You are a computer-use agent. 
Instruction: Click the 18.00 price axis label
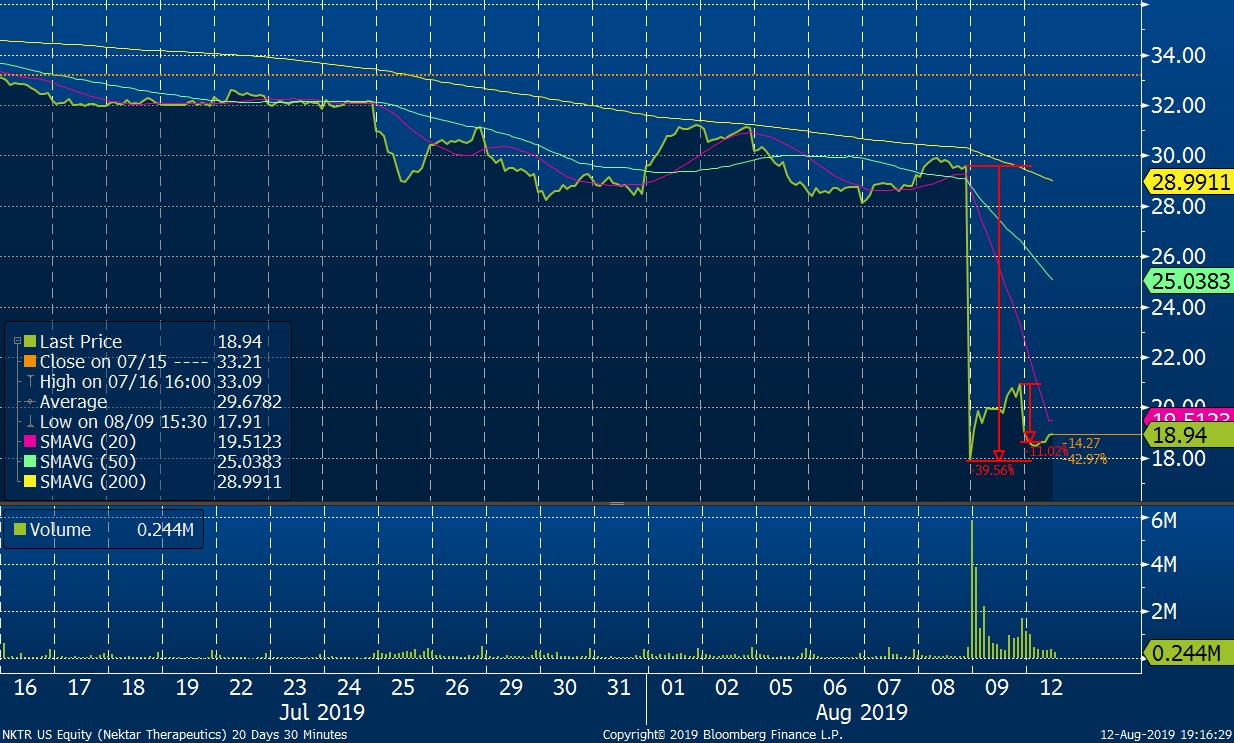pyautogui.click(x=1179, y=458)
